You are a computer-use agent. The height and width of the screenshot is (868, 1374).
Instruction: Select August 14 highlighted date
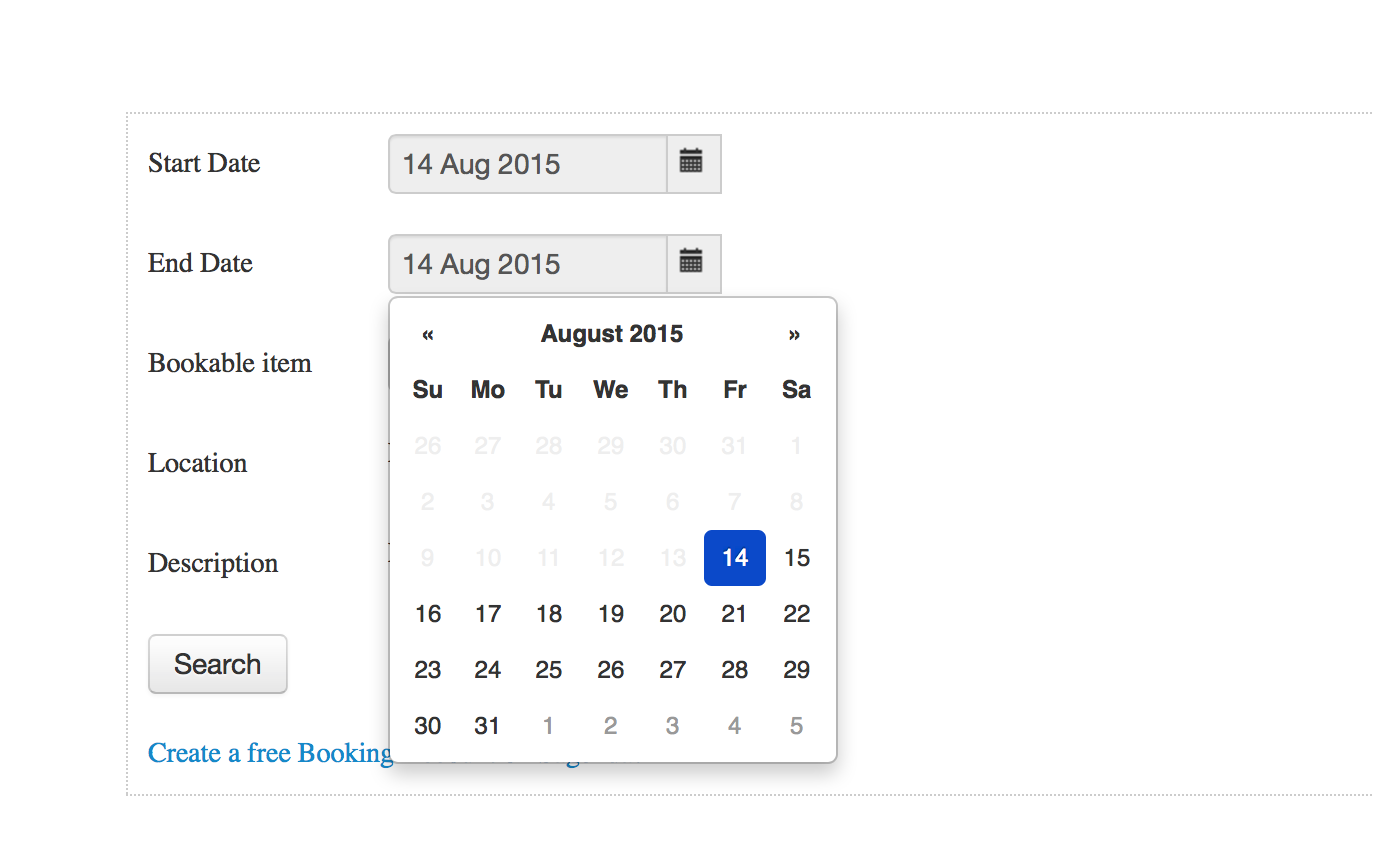tap(735, 558)
